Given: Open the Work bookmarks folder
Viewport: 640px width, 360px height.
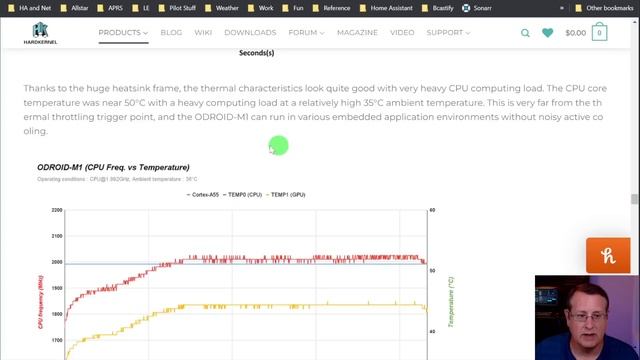Looking at the screenshot, I should pos(260,8).
